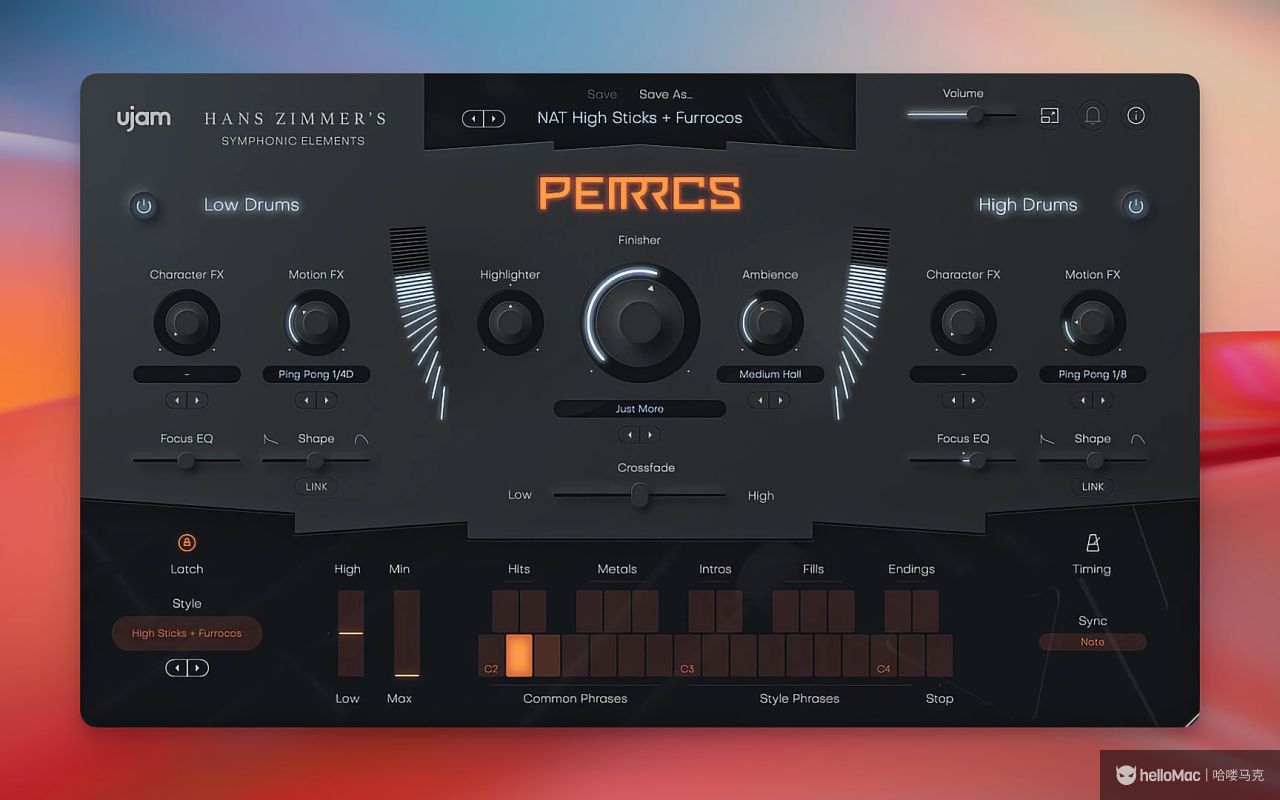Open the NAT High Sticks + Furrocos preset

pos(640,118)
